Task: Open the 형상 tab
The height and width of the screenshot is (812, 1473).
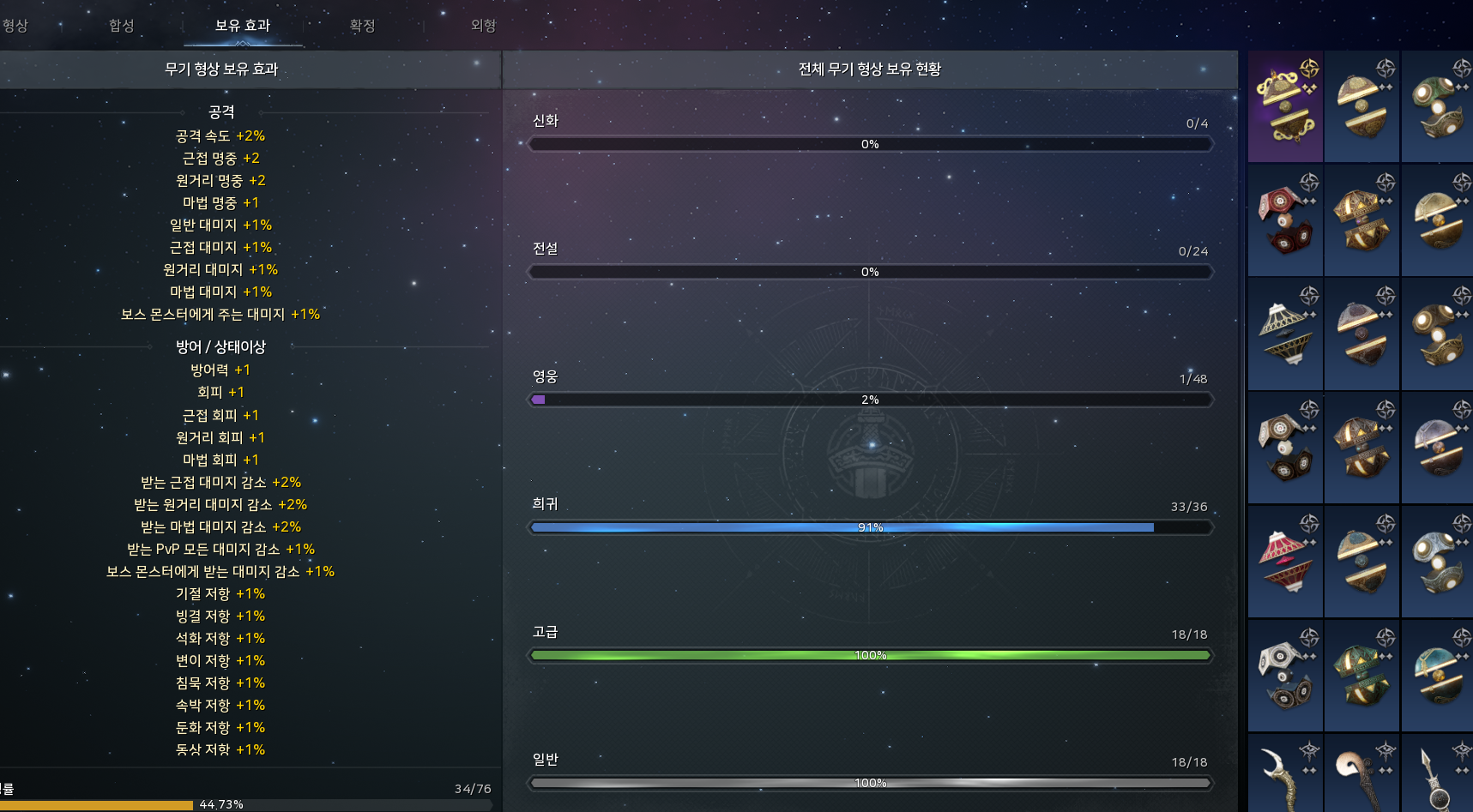Action: pyautogui.click(x=15, y=26)
